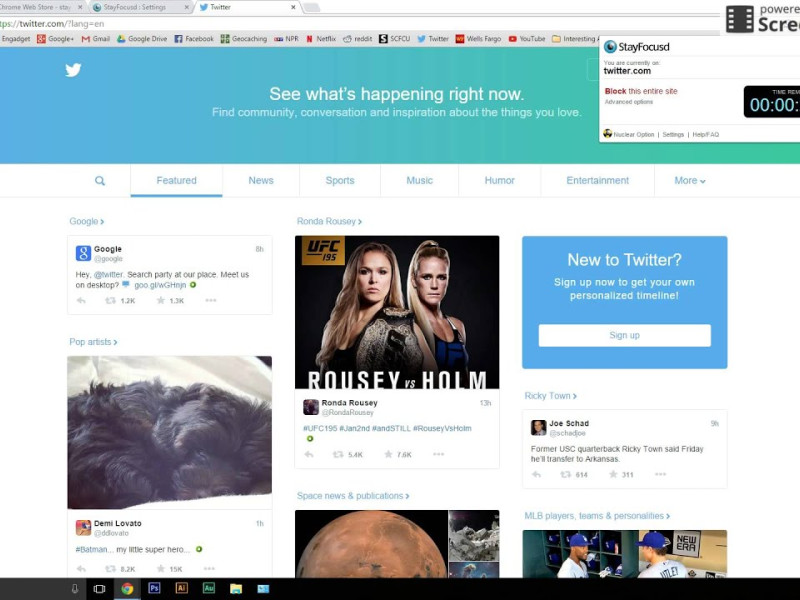Image resolution: width=800 pixels, height=600 pixels.
Task: Retweet the Ronda Rousey tweet
Action: click(338, 454)
